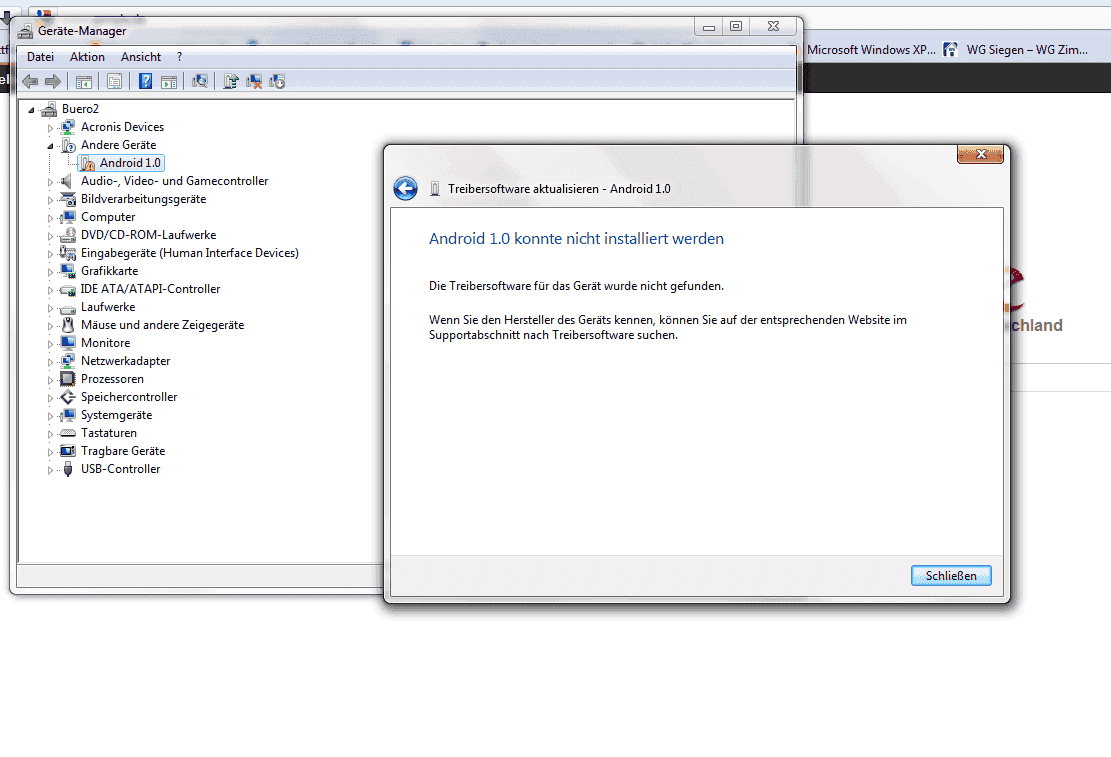Open properties via the toolbar properties icon
The height and width of the screenshot is (757, 1111).
114,81
